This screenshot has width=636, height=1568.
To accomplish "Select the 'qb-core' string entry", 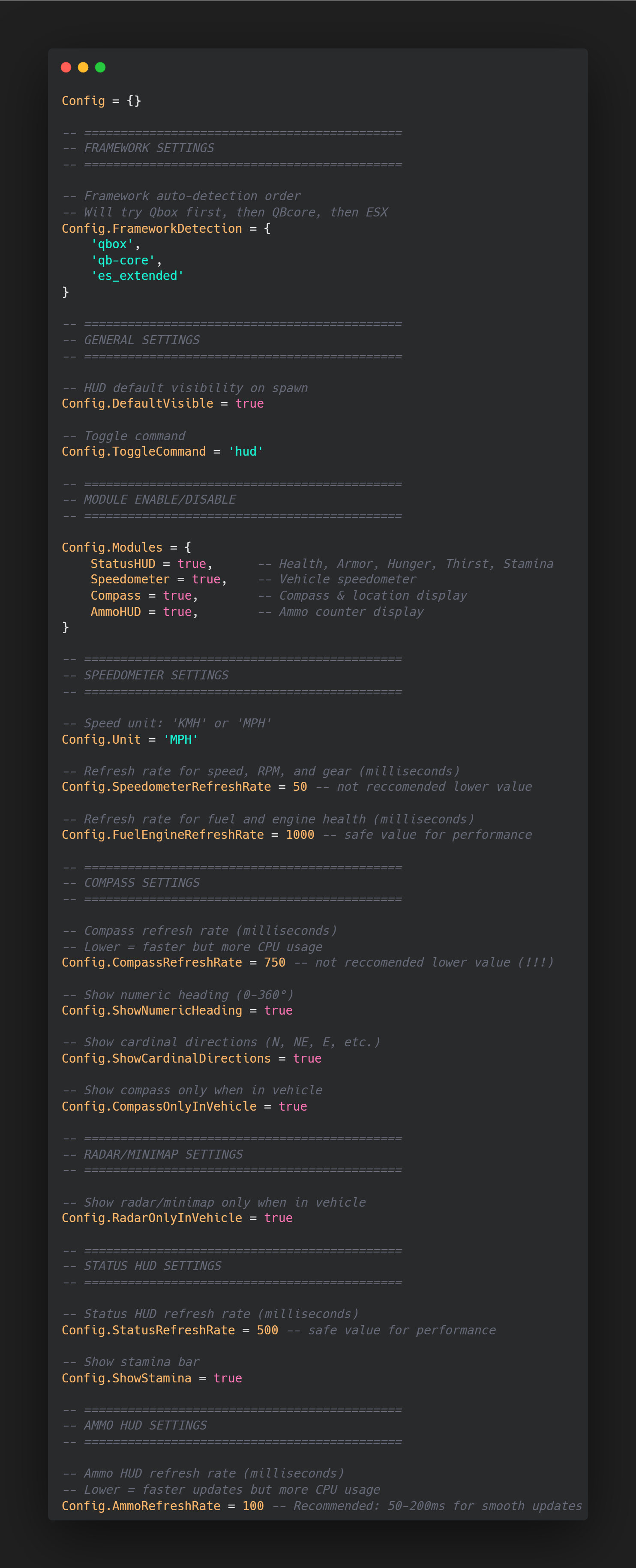I will point(123,260).
